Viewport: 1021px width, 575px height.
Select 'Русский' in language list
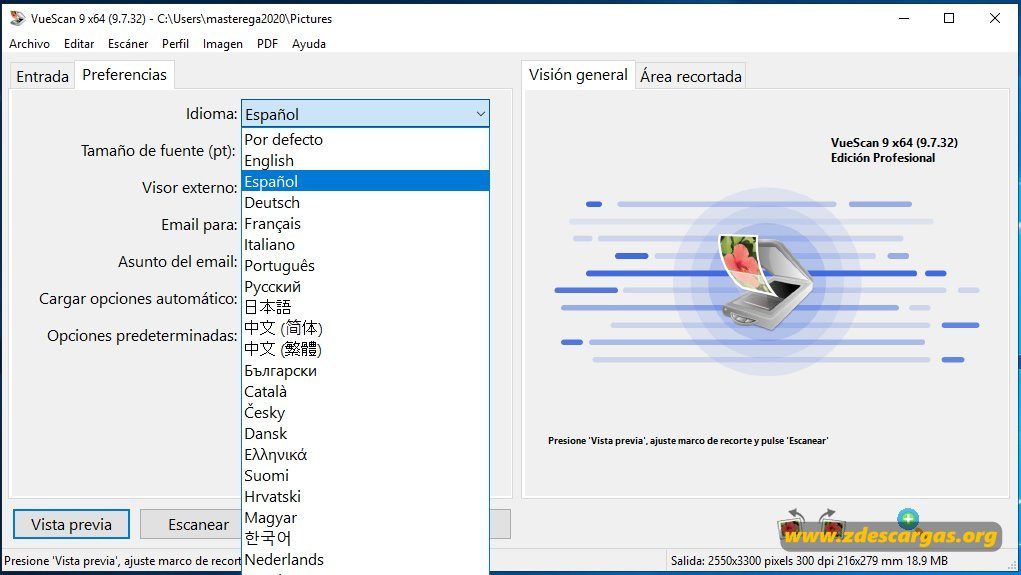[x=365, y=287]
